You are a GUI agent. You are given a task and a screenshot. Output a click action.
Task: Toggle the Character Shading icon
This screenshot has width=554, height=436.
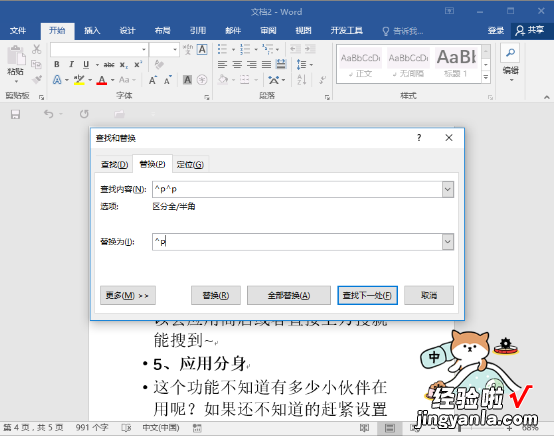tap(187, 80)
